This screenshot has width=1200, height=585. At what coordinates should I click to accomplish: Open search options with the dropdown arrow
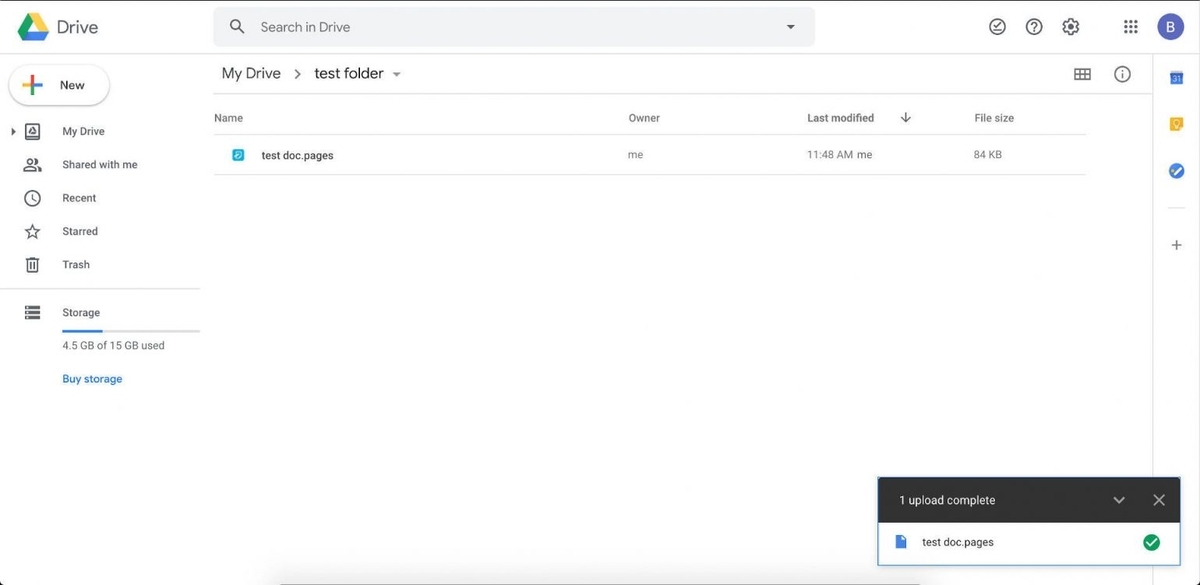tap(789, 26)
